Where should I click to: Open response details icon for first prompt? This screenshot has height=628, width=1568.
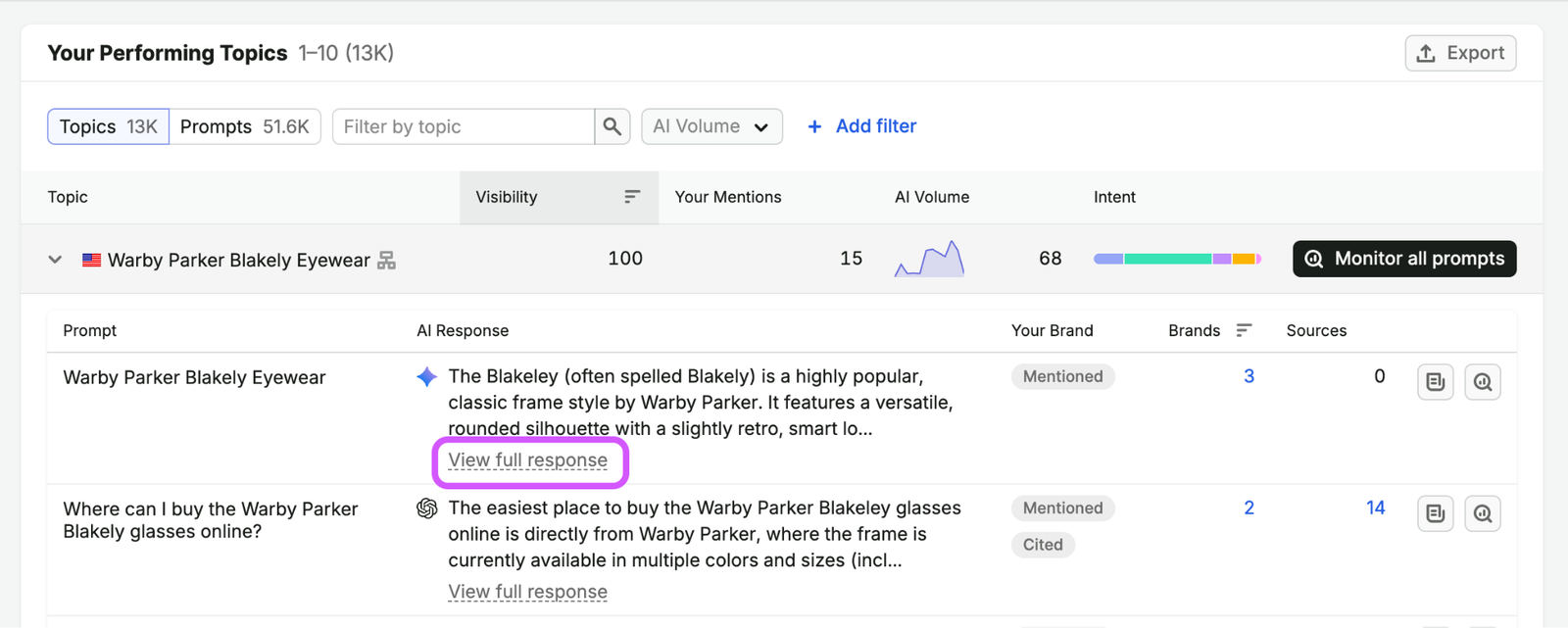pyautogui.click(x=1436, y=382)
